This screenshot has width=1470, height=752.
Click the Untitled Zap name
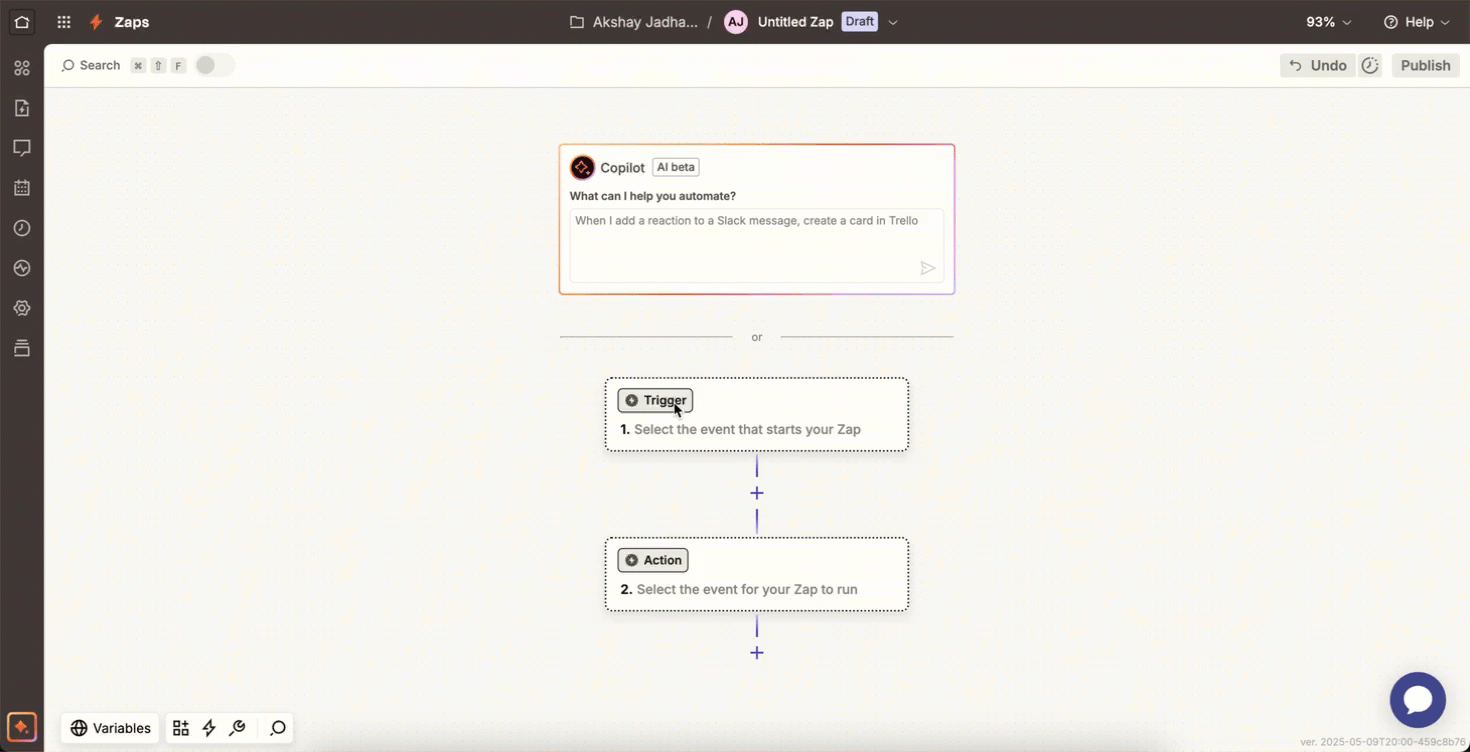[x=795, y=22]
